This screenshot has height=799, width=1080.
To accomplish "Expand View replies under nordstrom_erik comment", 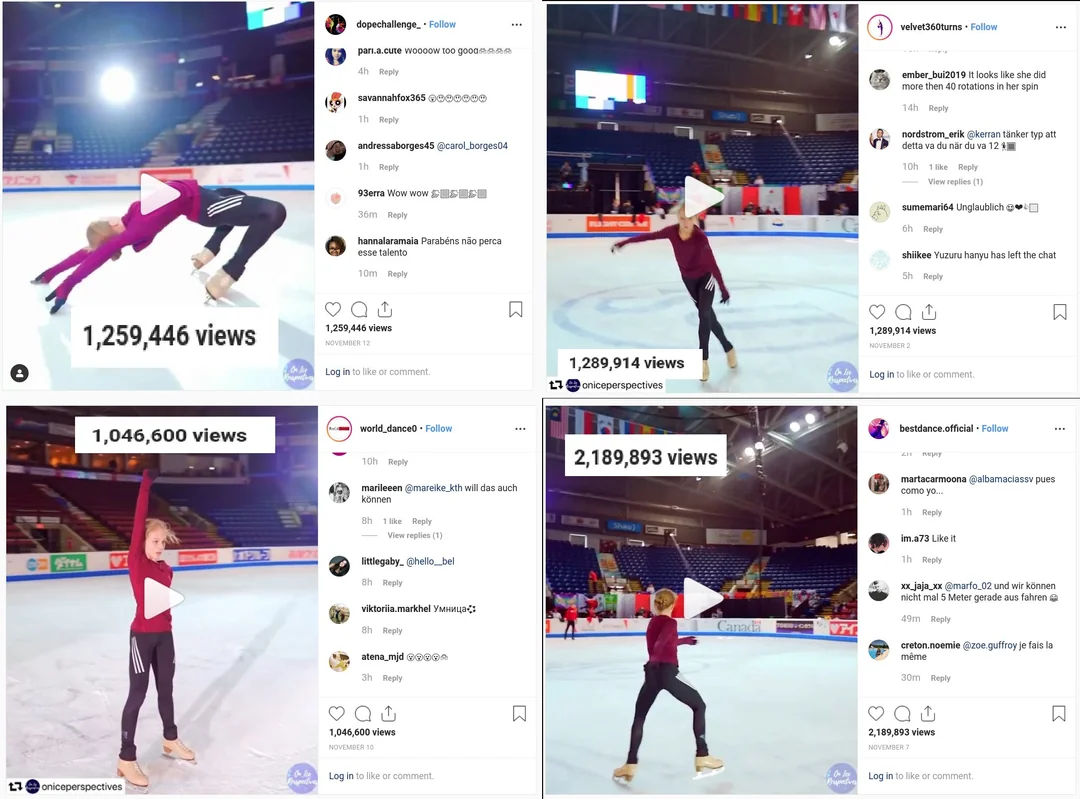I will pos(955,182).
